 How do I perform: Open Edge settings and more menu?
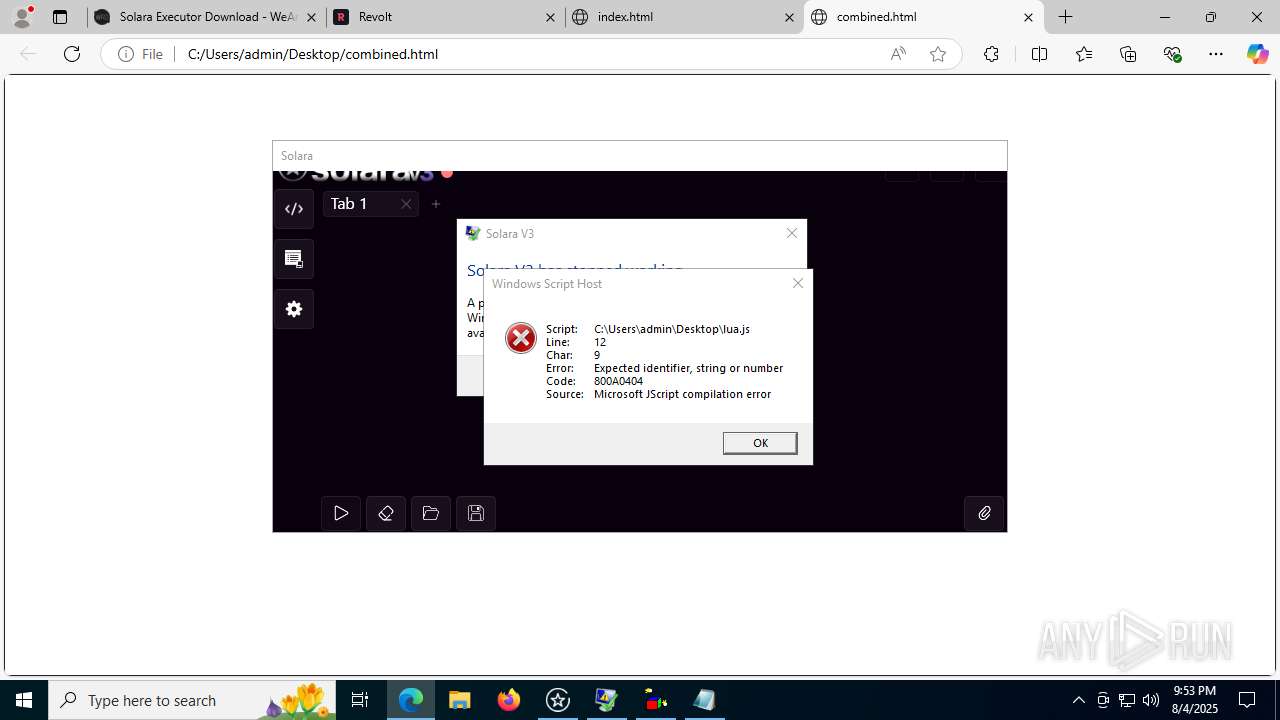coord(1216,54)
